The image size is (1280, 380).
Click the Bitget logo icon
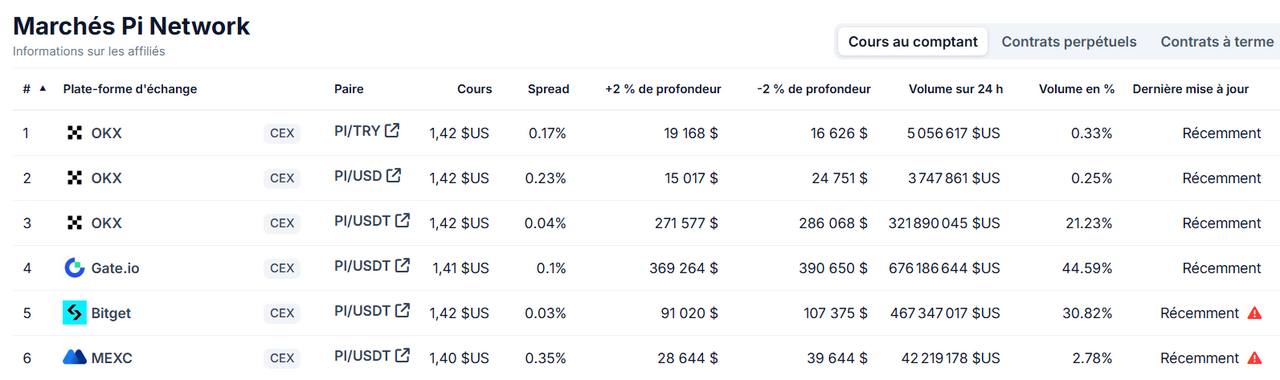coord(74,313)
